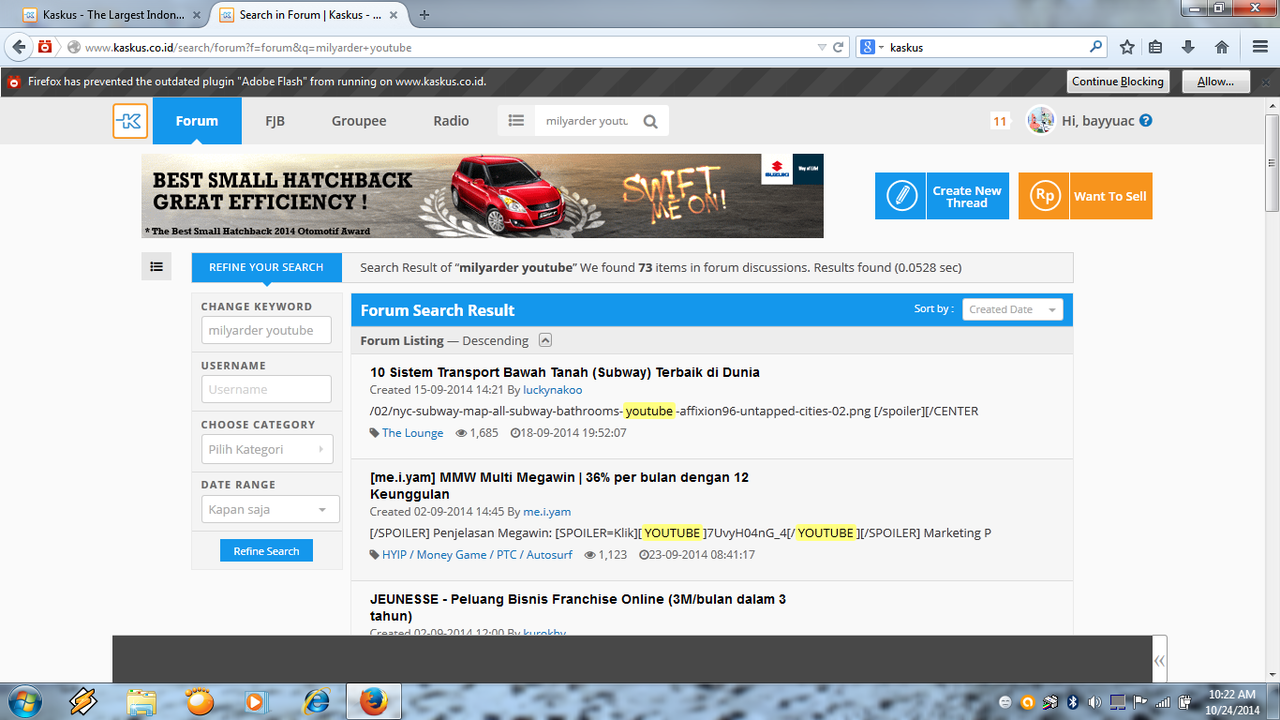Click the Kaskus header search box

pos(587,121)
